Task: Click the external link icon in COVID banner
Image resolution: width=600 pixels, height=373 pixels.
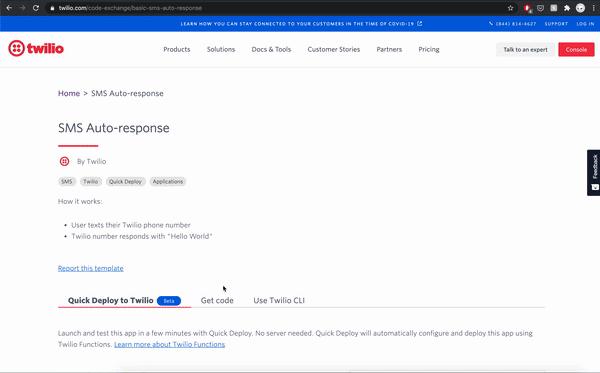Action: tap(420, 24)
